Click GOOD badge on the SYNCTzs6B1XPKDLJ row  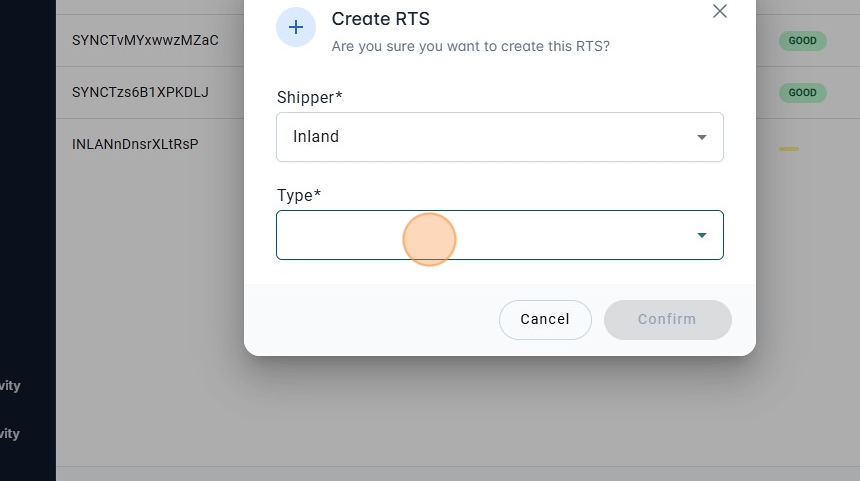[x=802, y=93]
